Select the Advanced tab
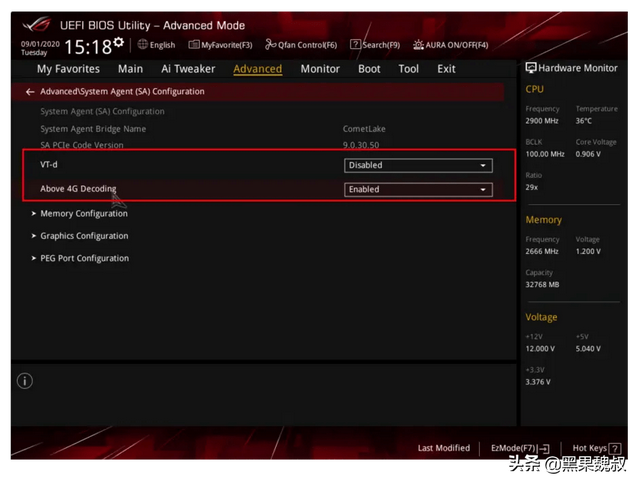Image resolution: width=640 pixels, height=486 pixels. tap(258, 69)
